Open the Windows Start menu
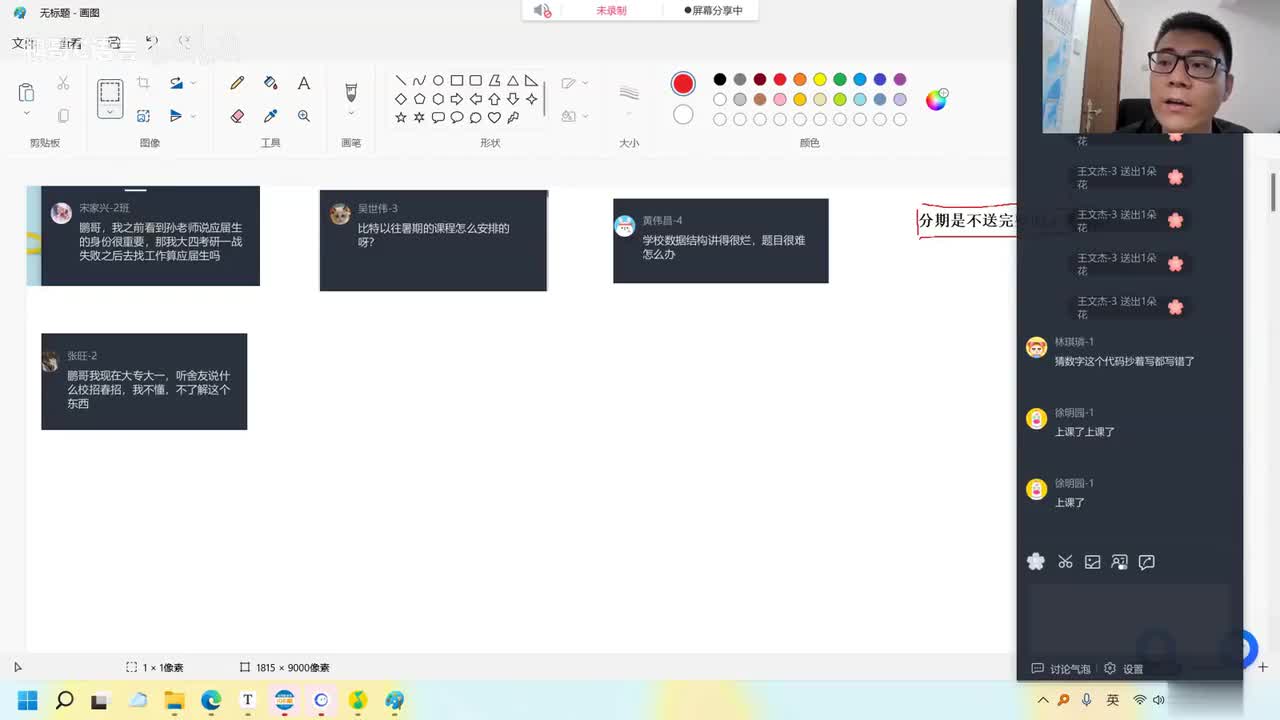The width and height of the screenshot is (1280, 720). tap(27, 700)
